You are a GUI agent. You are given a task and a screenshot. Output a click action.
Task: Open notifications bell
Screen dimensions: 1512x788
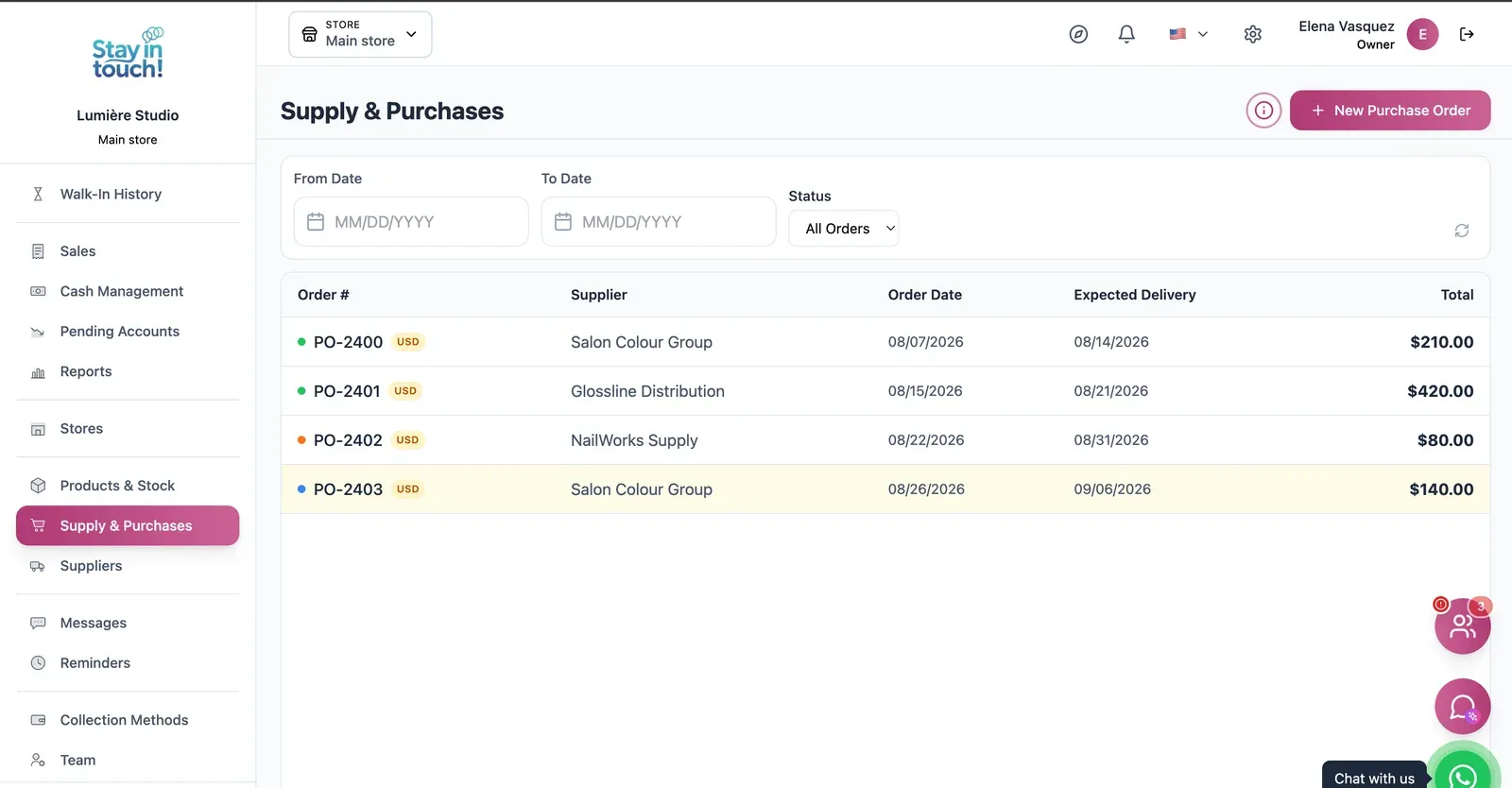point(1126,34)
